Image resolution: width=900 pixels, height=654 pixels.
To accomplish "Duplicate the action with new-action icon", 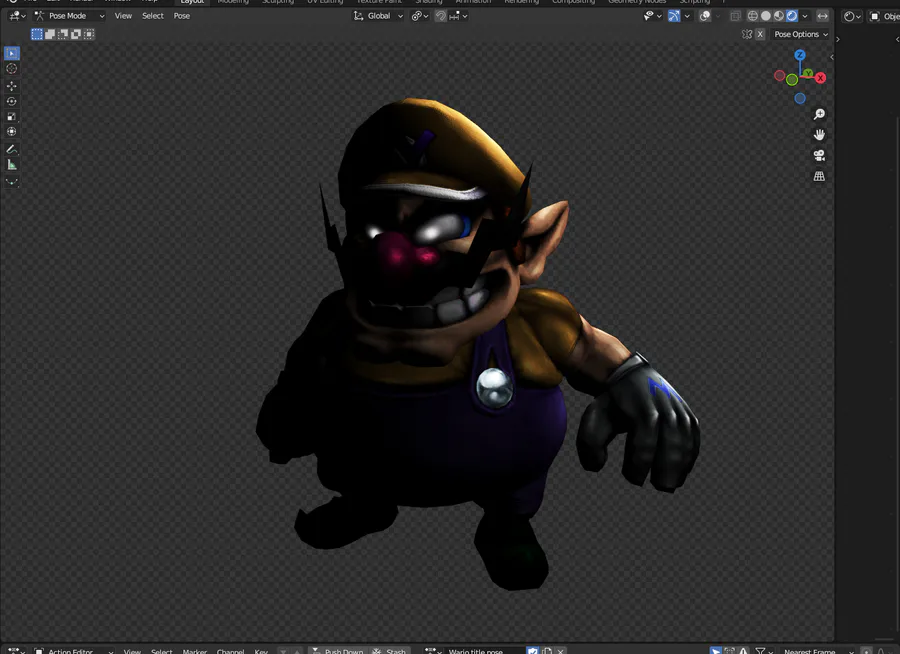I will tap(547, 651).
